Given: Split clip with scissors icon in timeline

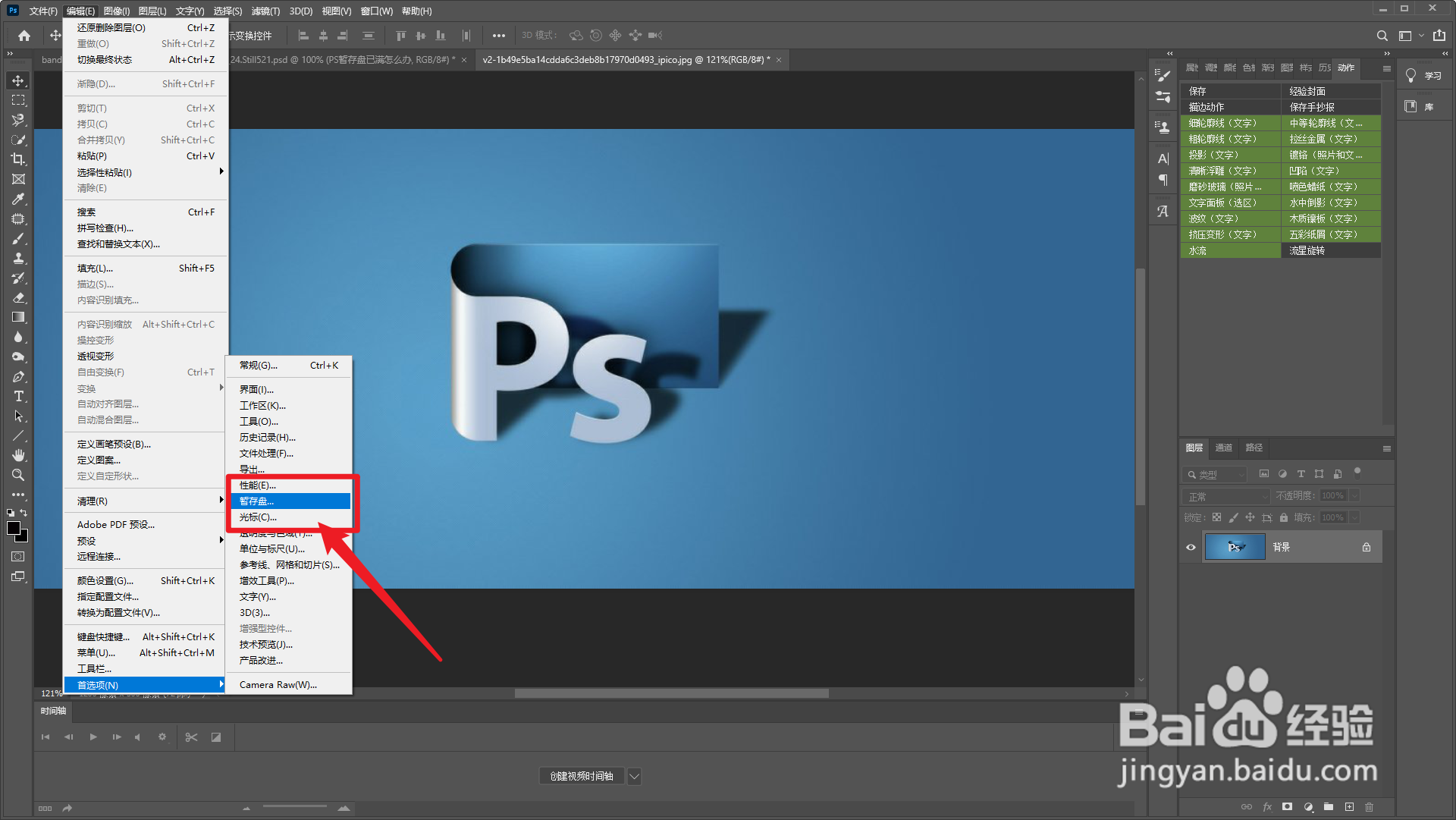Looking at the screenshot, I should [x=191, y=737].
